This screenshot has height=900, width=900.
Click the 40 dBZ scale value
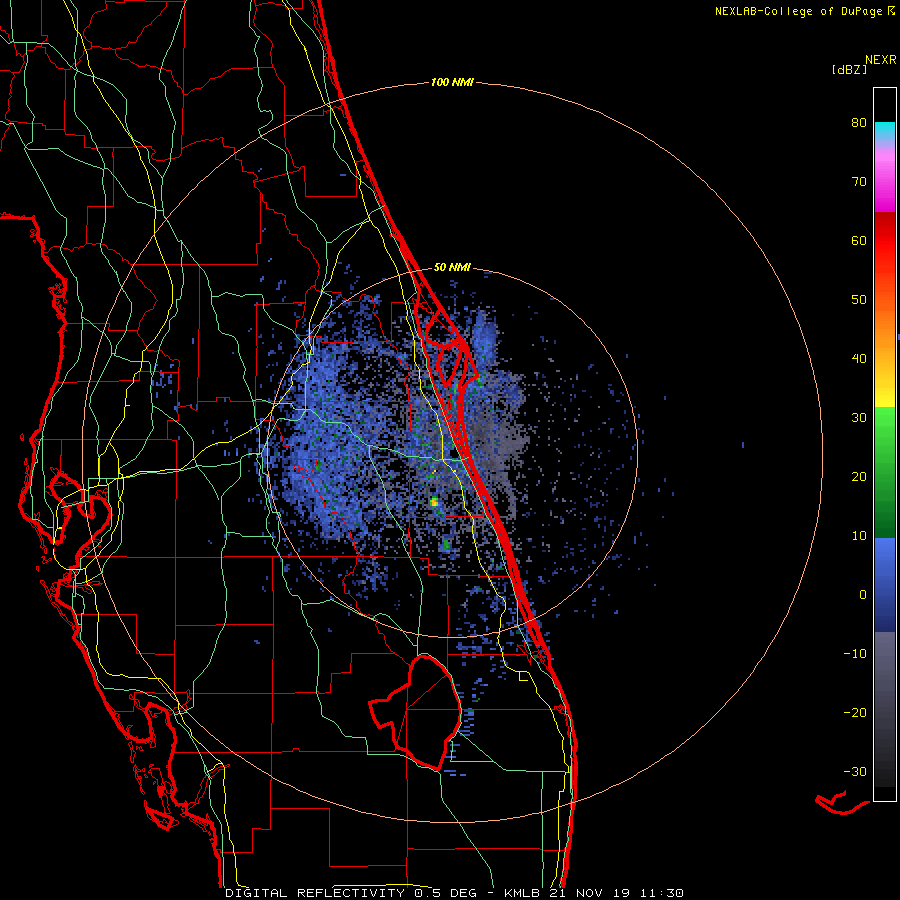point(859,359)
